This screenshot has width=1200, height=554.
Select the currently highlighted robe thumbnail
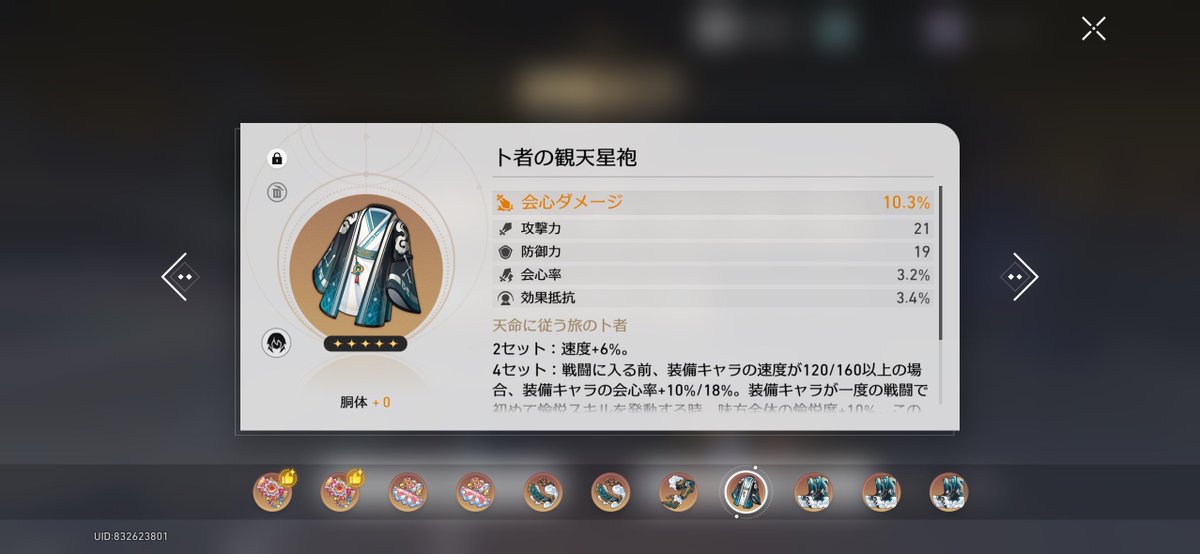pyautogui.click(x=745, y=491)
